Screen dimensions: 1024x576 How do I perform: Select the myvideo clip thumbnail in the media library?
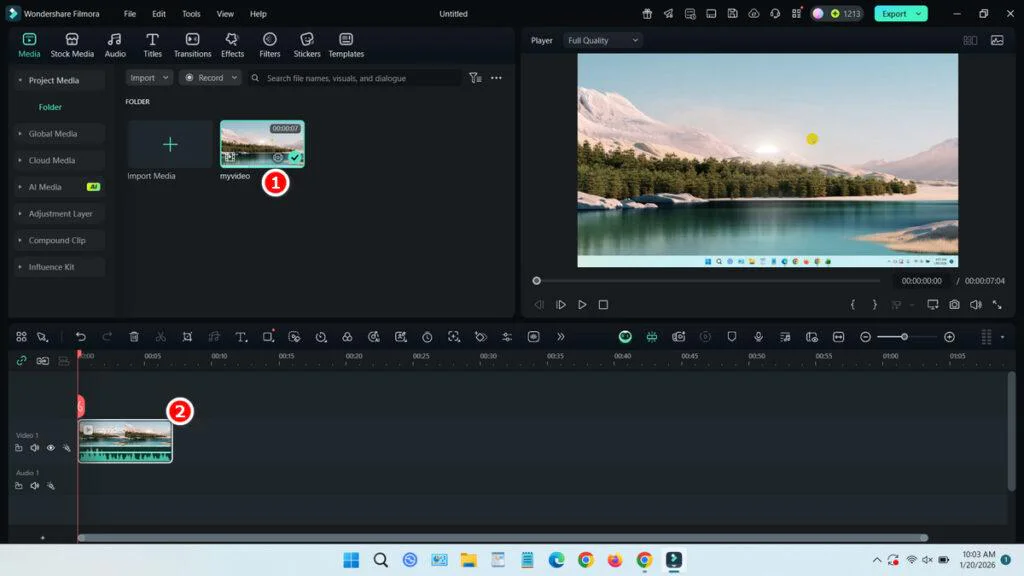(x=262, y=143)
